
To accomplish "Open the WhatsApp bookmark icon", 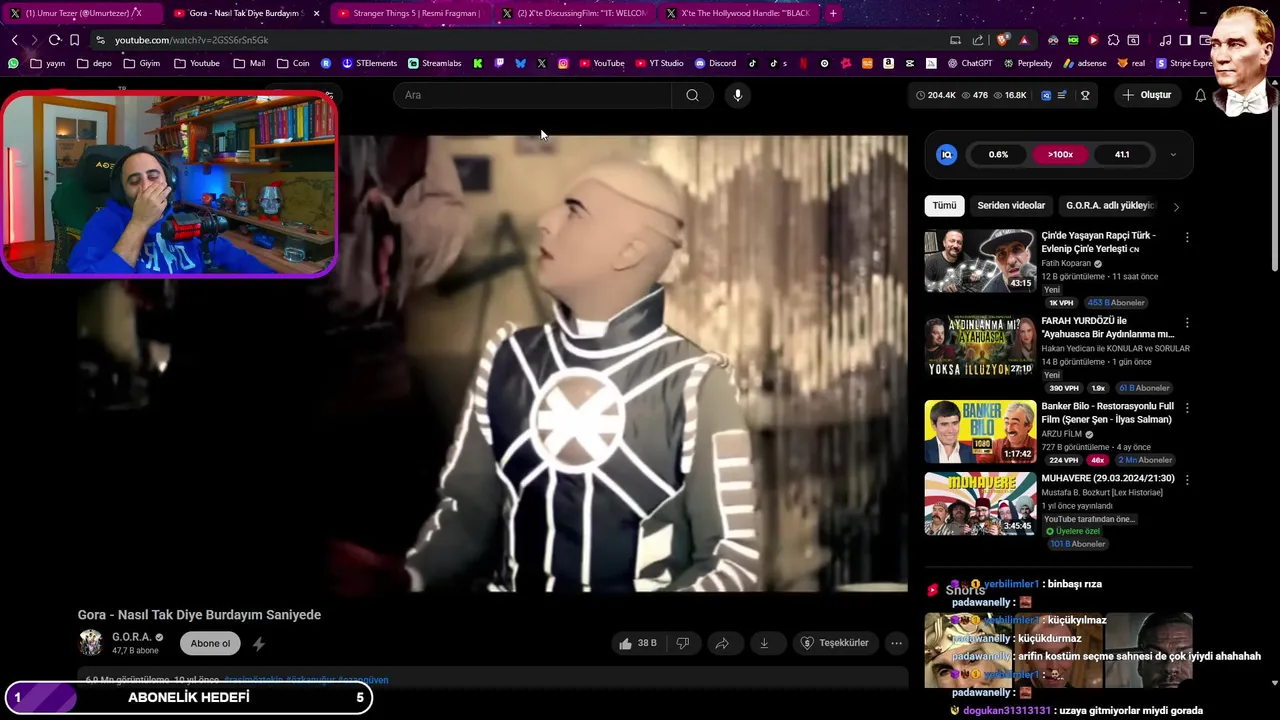I will (x=13, y=63).
